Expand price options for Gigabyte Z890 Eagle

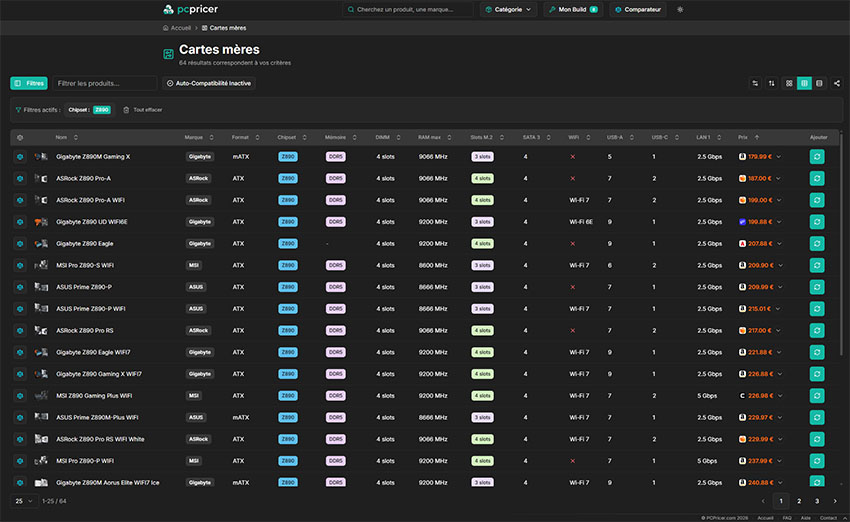click(x=779, y=243)
